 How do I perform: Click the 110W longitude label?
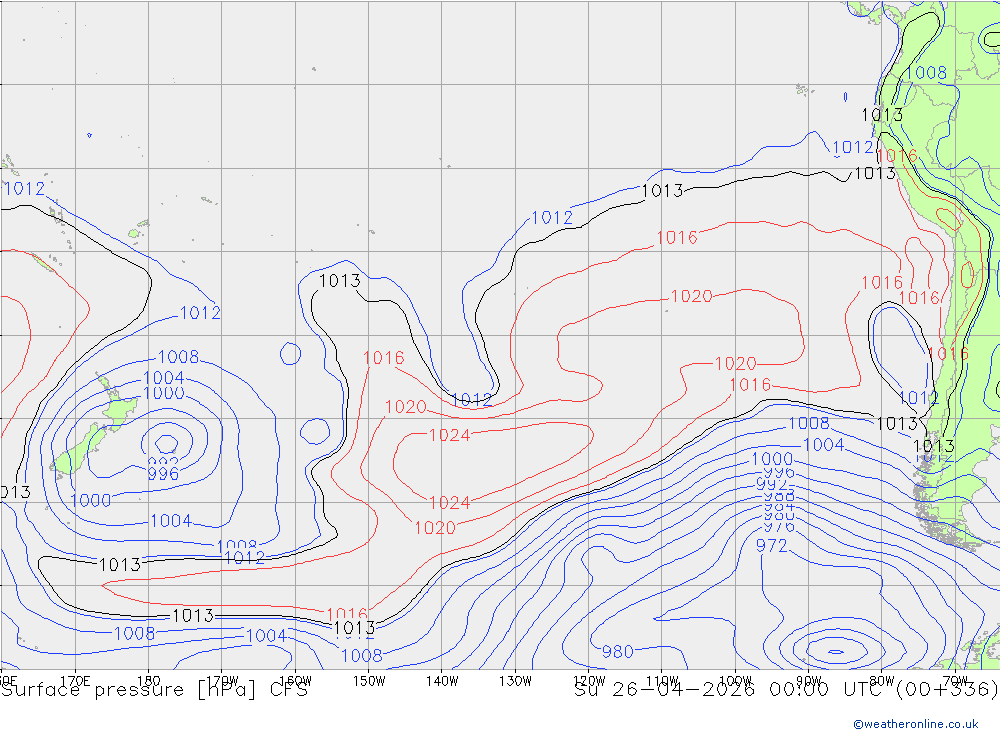point(662,681)
